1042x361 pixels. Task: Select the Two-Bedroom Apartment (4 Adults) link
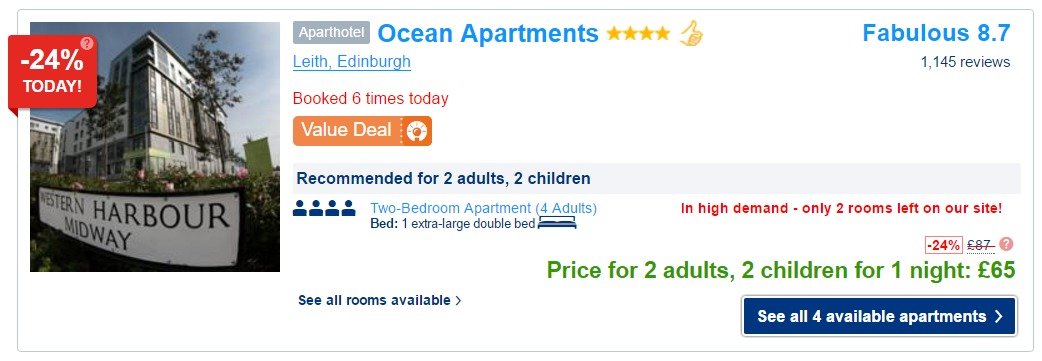pos(483,208)
